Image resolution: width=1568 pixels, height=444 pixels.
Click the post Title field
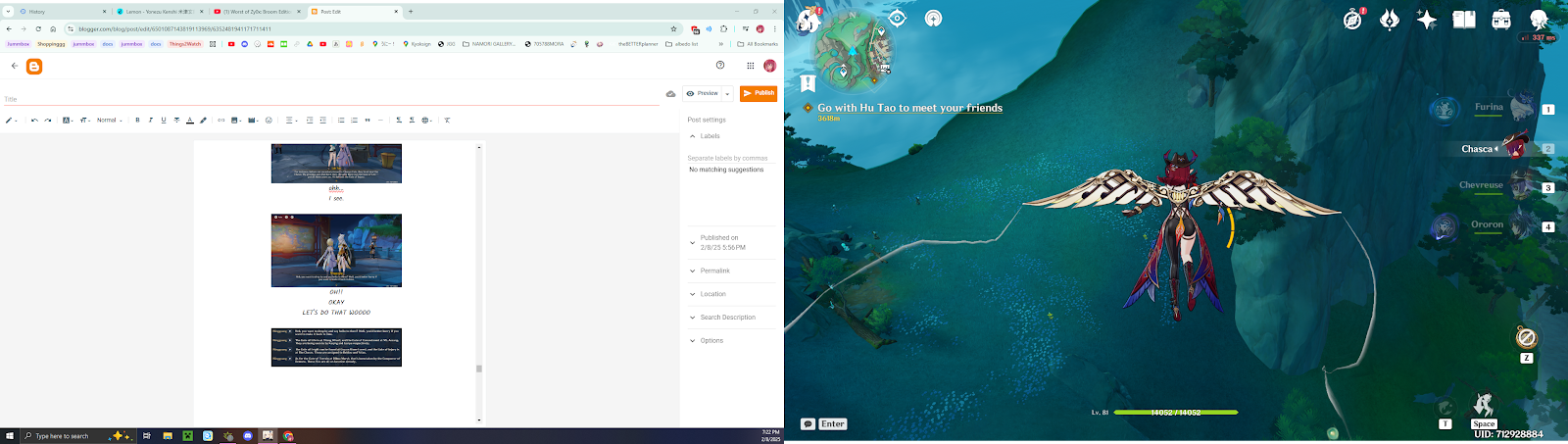coord(331,99)
